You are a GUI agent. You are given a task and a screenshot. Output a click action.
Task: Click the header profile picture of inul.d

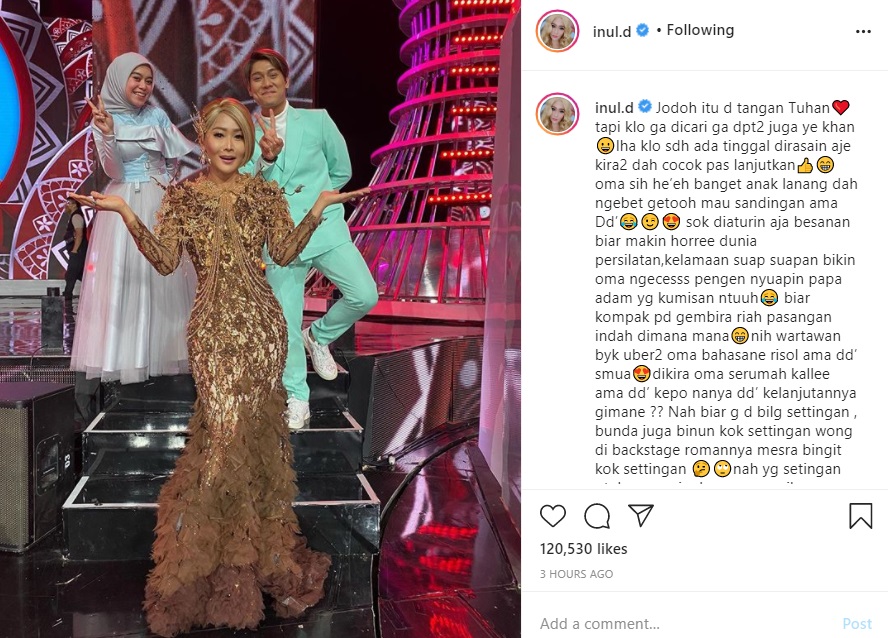[557, 31]
